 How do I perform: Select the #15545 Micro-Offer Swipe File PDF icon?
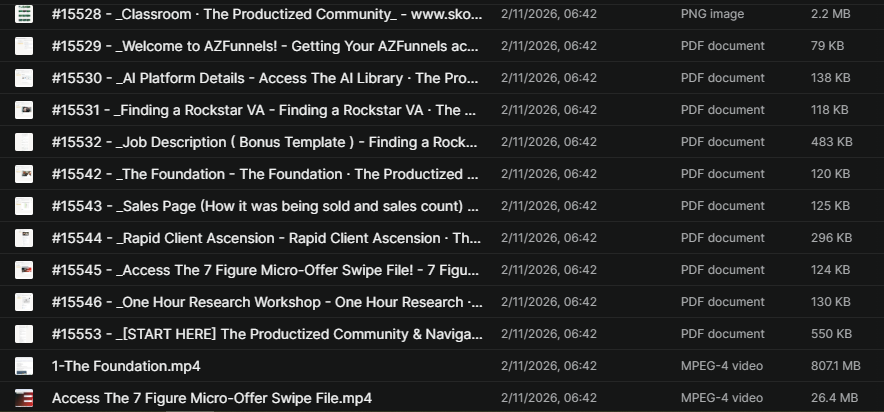[x=24, y=270]
